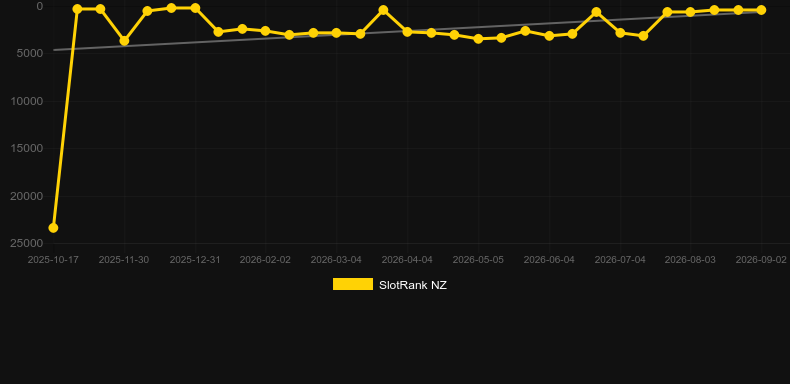
Task: Click the 2025-11-30 x-axis date label
Action: (124, 260)
